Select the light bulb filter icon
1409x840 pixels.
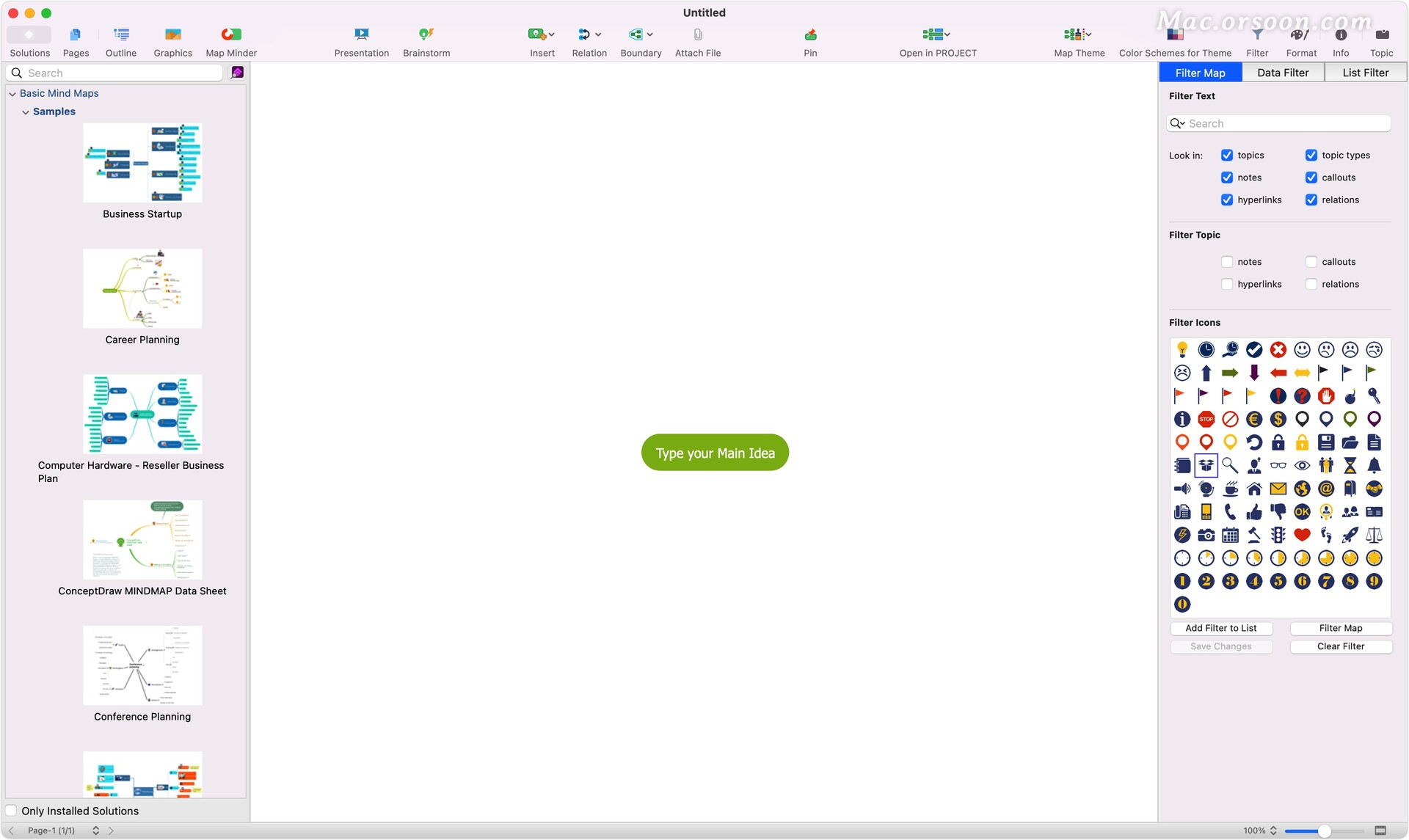pos(1182,350)
